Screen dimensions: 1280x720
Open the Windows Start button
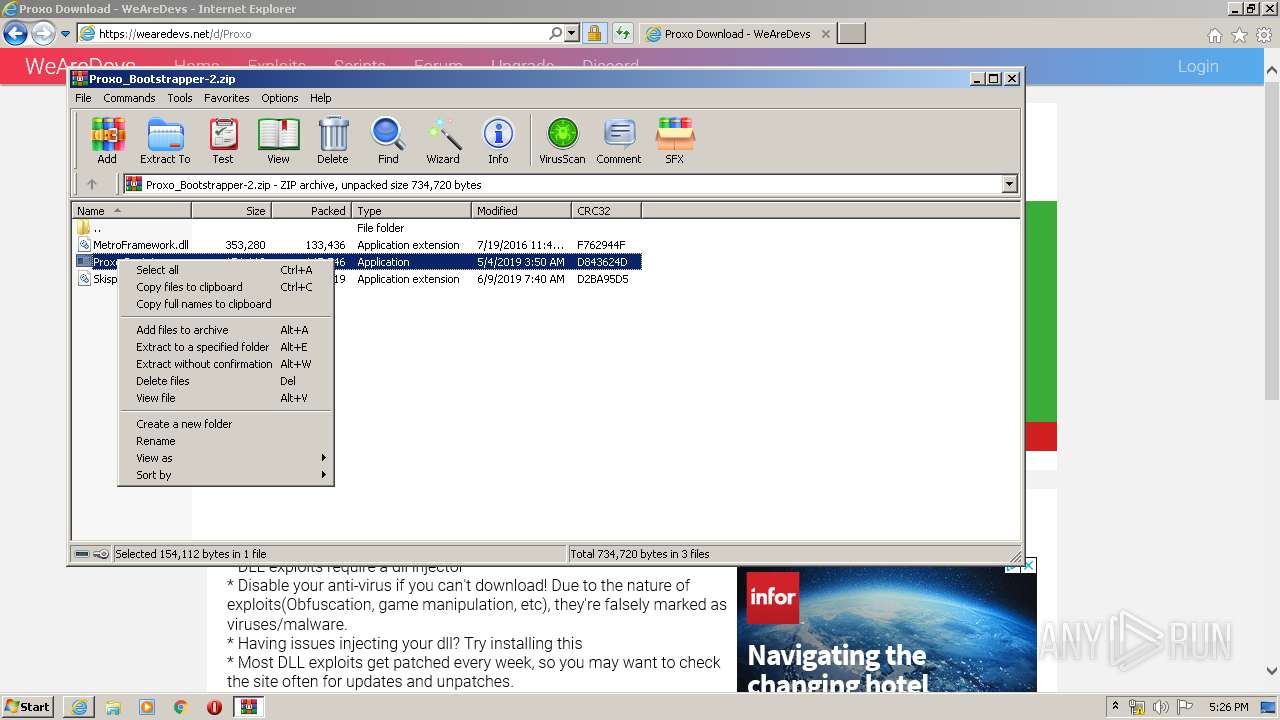pyautogui.click(x=28, y=707)
